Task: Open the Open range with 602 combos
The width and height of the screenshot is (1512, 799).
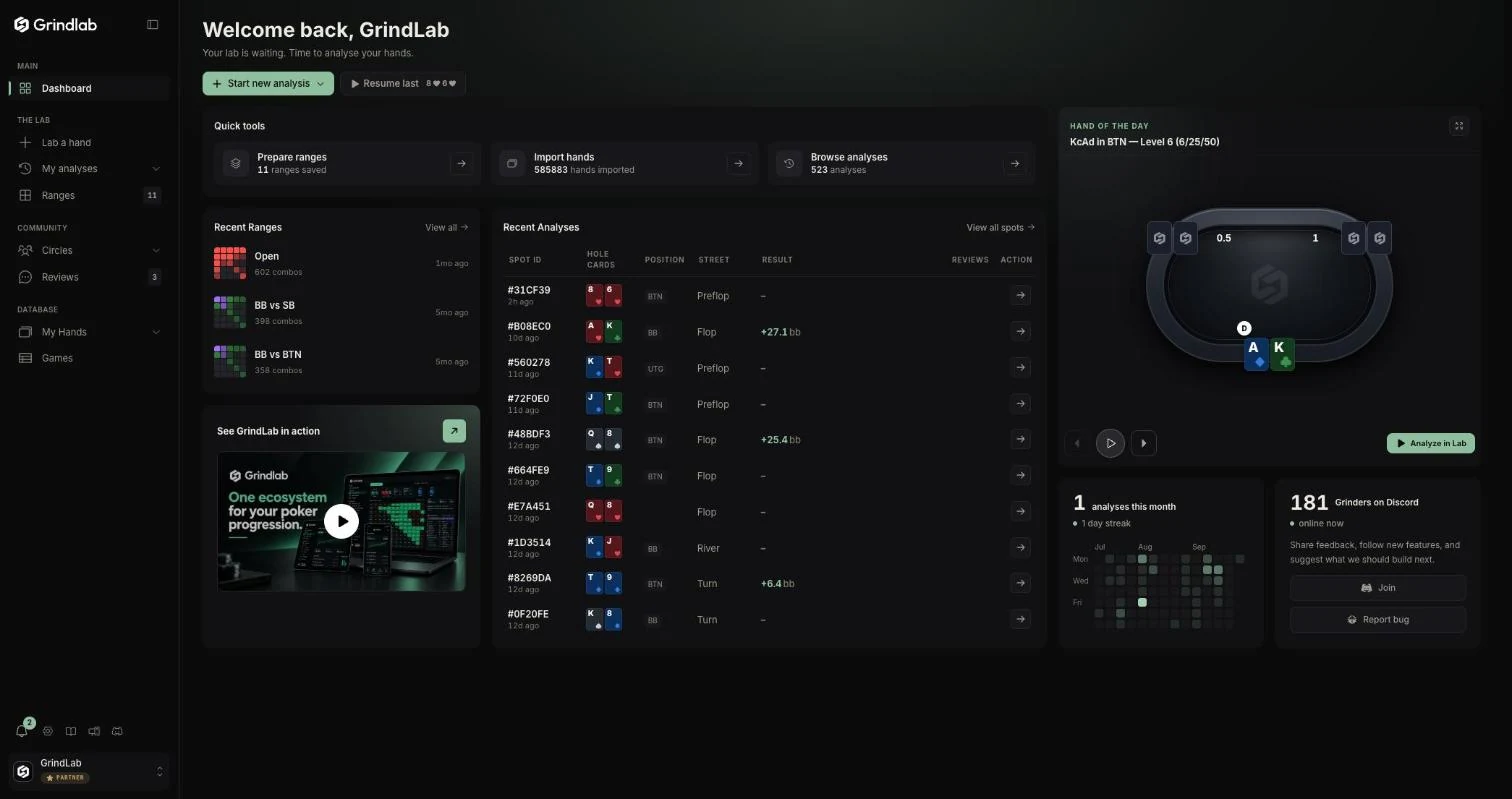Action: point(341,263)
